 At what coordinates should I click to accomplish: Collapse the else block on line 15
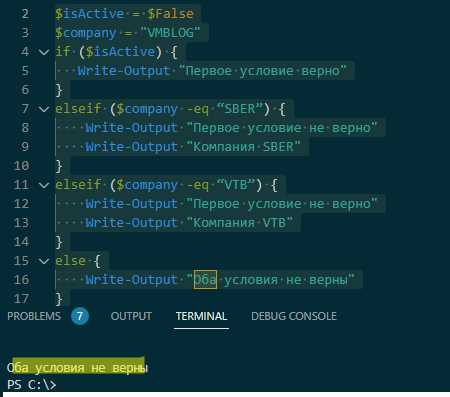[x=44, y=261]
